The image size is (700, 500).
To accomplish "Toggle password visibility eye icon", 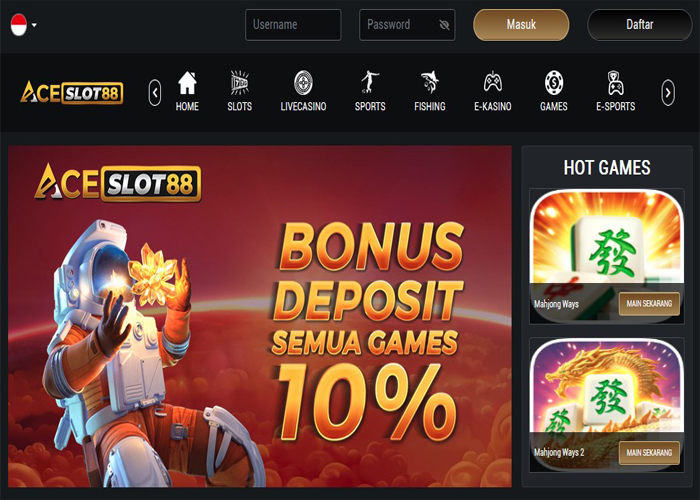I will 444,25.
